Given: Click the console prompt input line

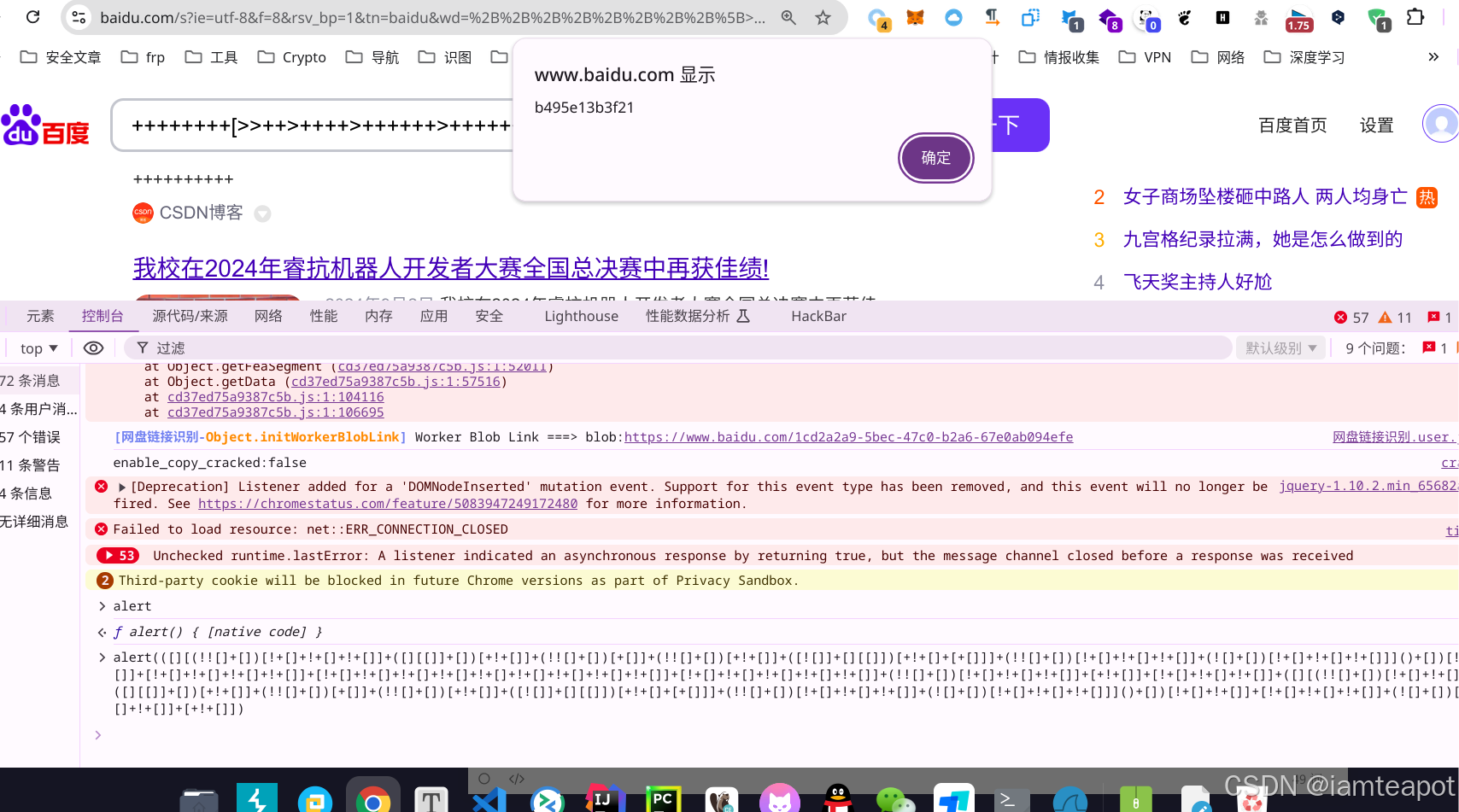Looking at the screenshot, I should tap(769, 735).
